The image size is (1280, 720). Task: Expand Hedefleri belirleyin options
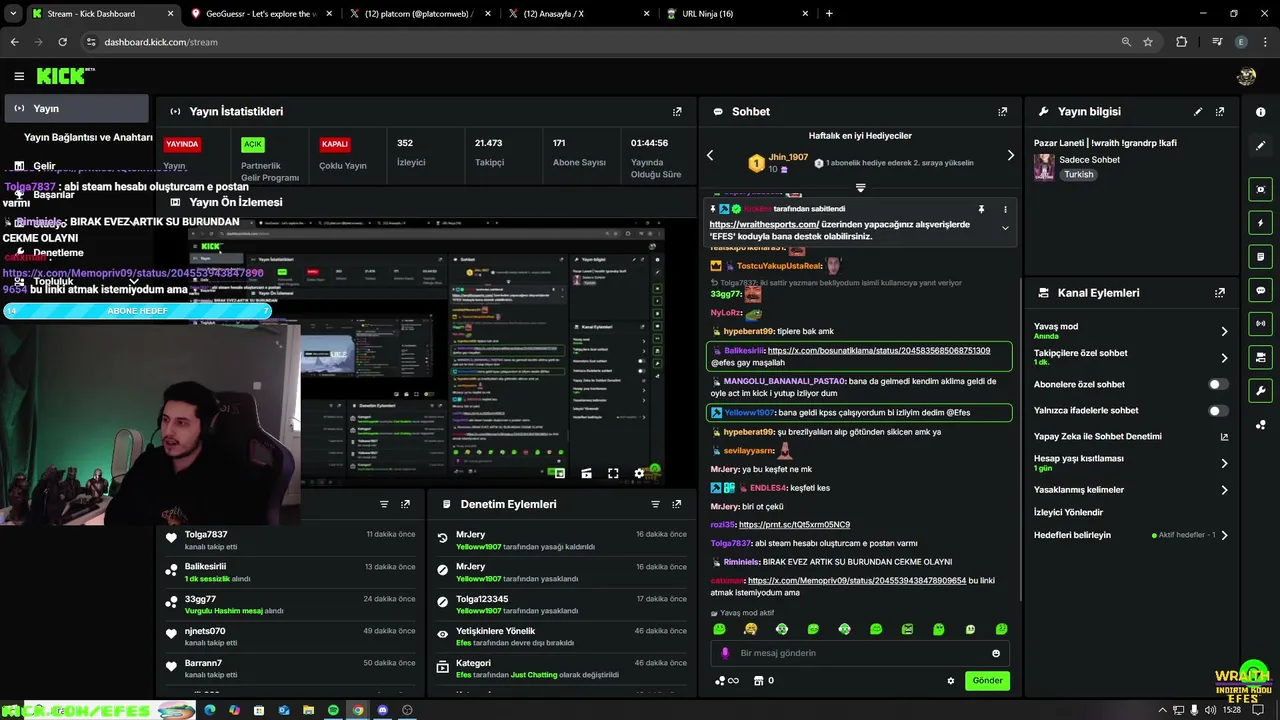pyautogui.click(x=1224, y=535)
